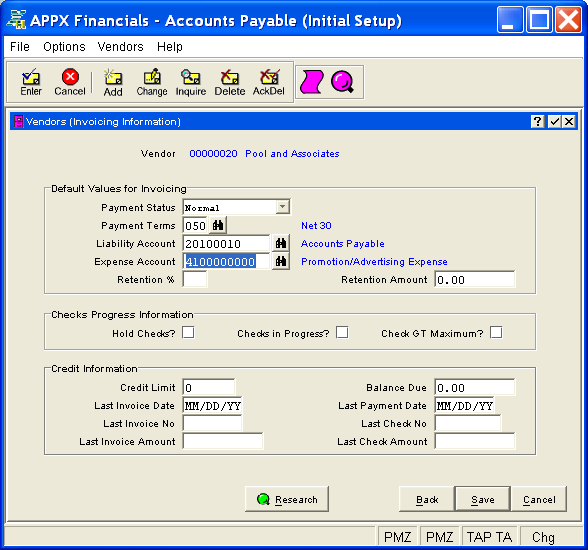Click the magenta magnifier icon
The width and height of the screenshot is (588, 550).
tap(342, 82)
